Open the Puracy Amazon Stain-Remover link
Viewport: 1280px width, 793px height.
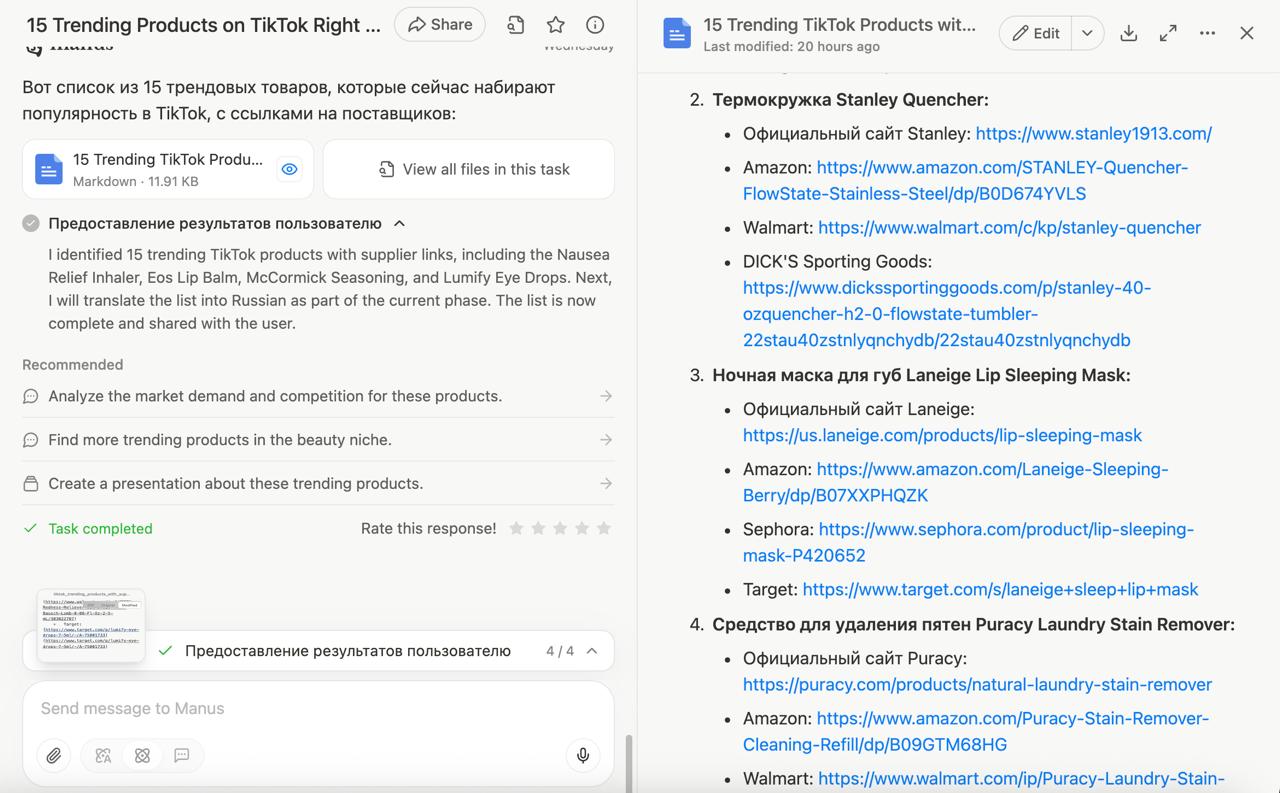tap(976, 731)
